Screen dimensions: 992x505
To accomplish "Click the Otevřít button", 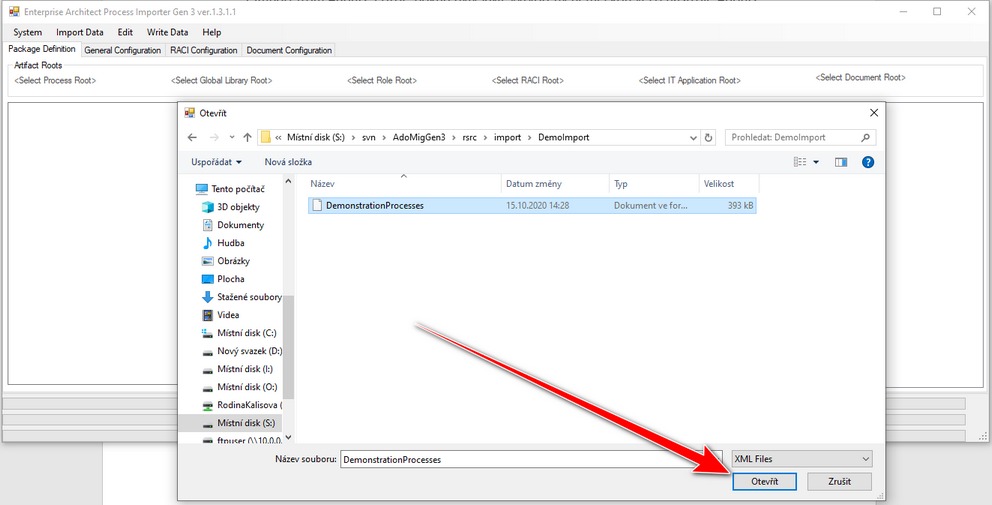I will pyautogui.click(x=764, y=482).
